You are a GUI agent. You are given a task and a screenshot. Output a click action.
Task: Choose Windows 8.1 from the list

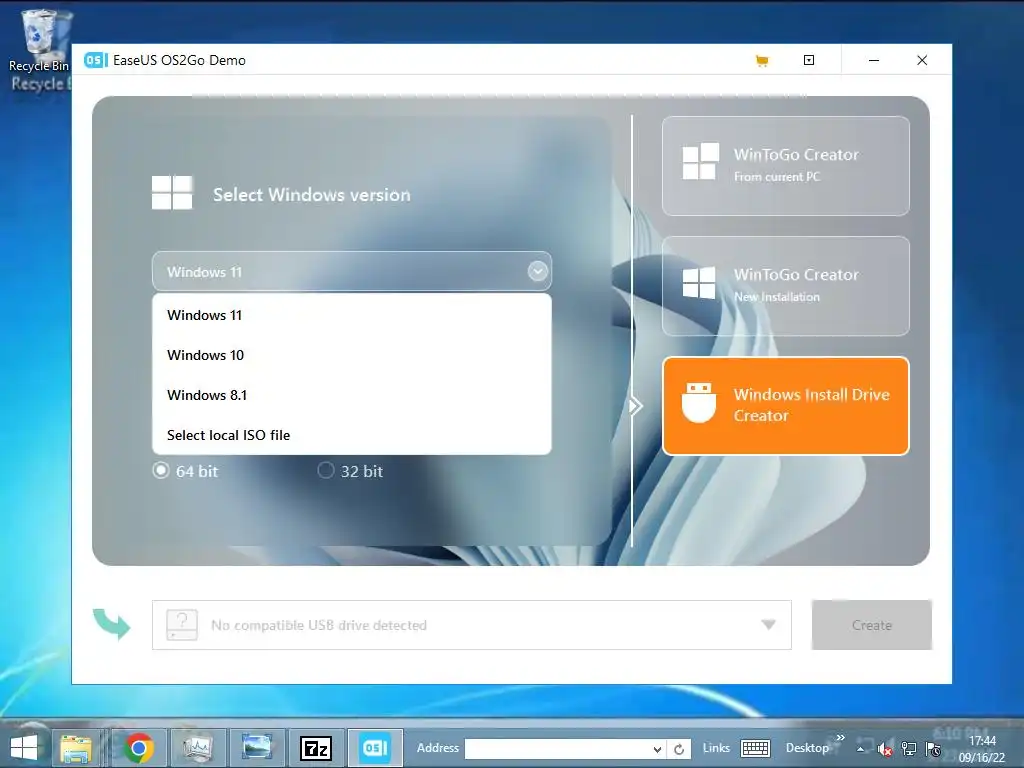point(351,395)
